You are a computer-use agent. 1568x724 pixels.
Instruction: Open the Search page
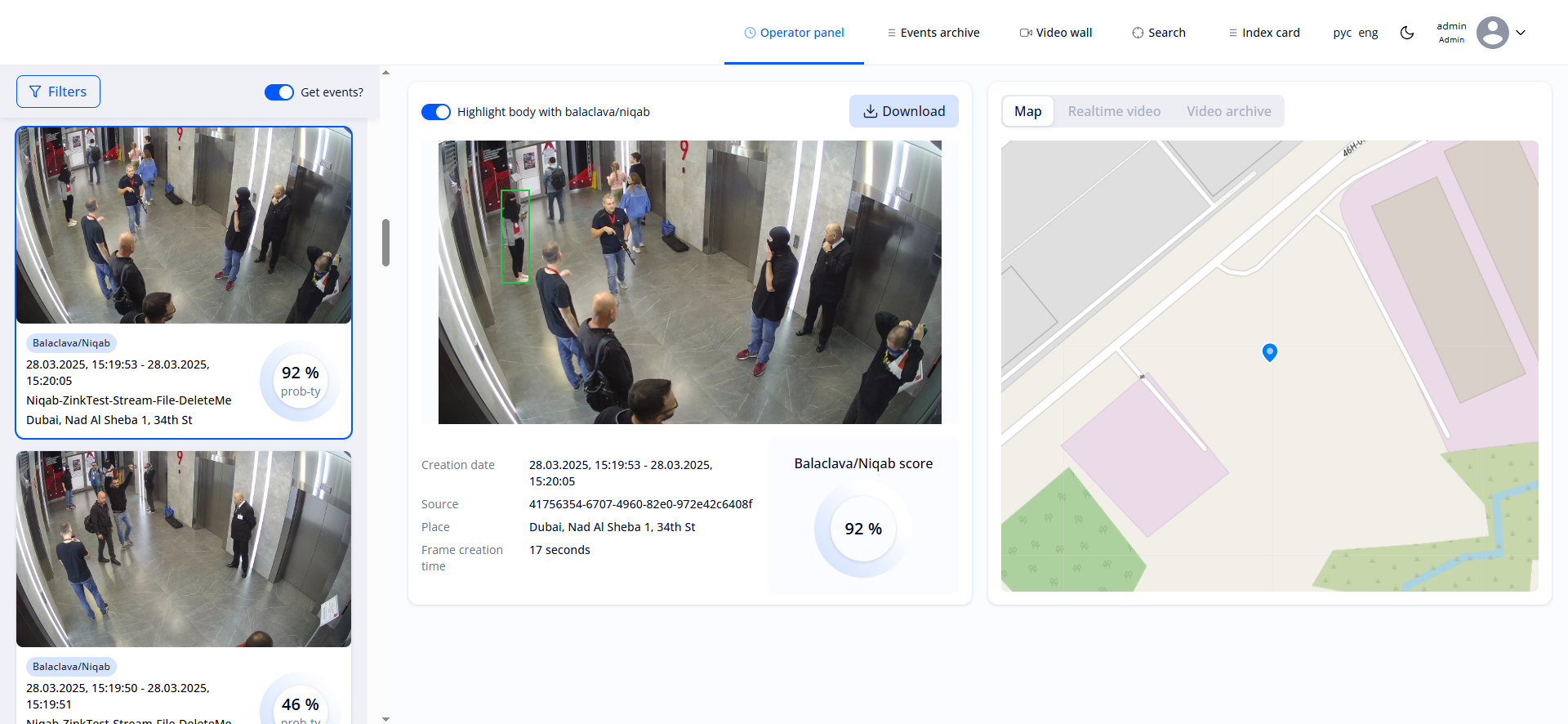pyautogui.click(x=1159, y=33)
